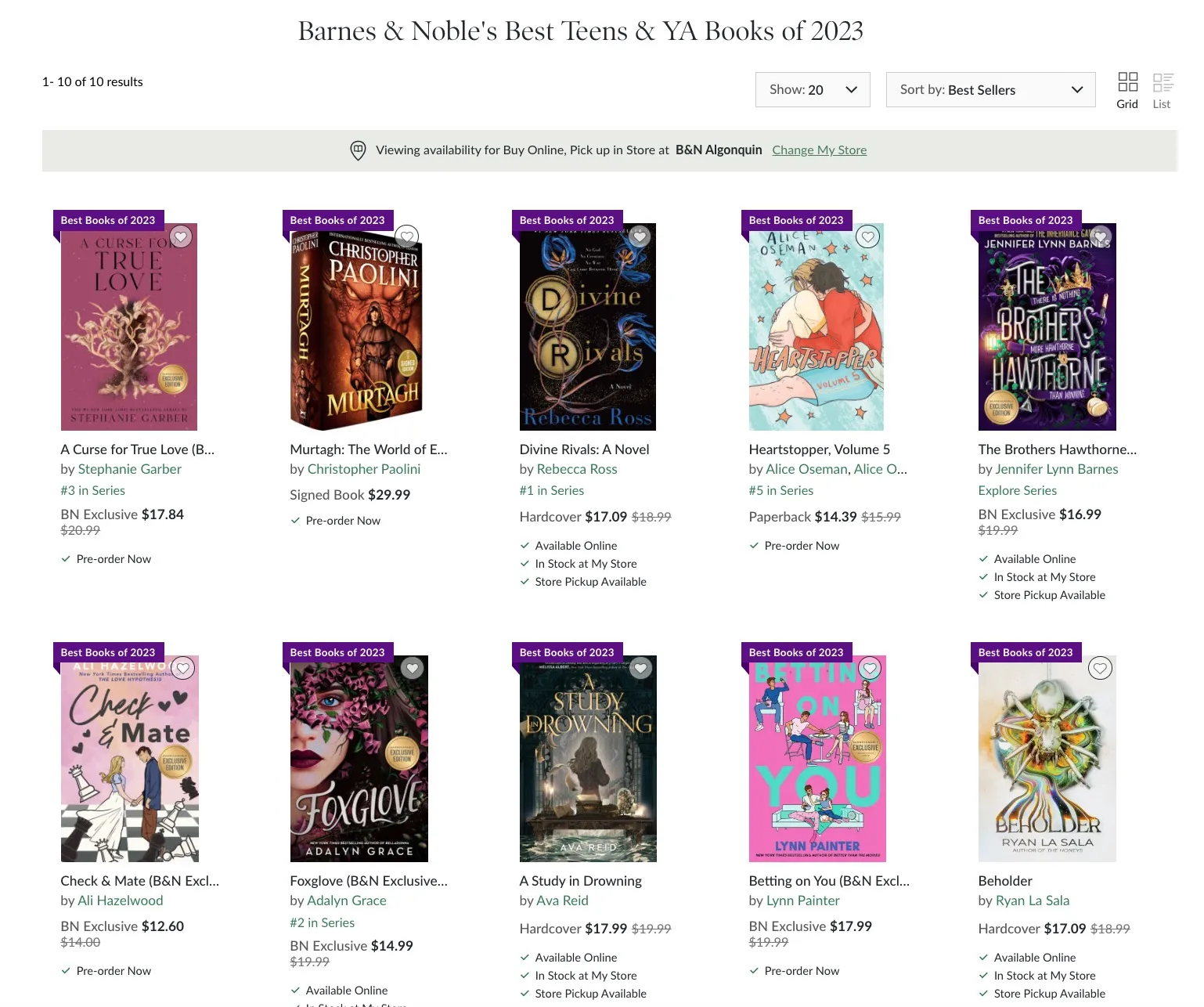
Task: Click Change My Store link
Action: click(x=819, y=150)
